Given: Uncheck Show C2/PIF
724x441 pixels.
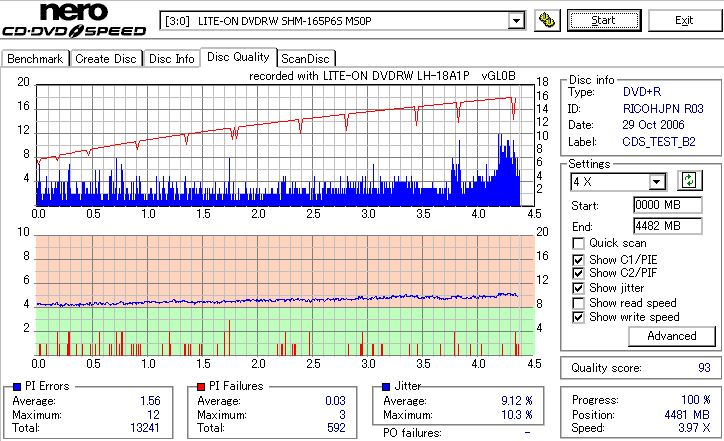Looking at the screenshot, I should [578, 273].
